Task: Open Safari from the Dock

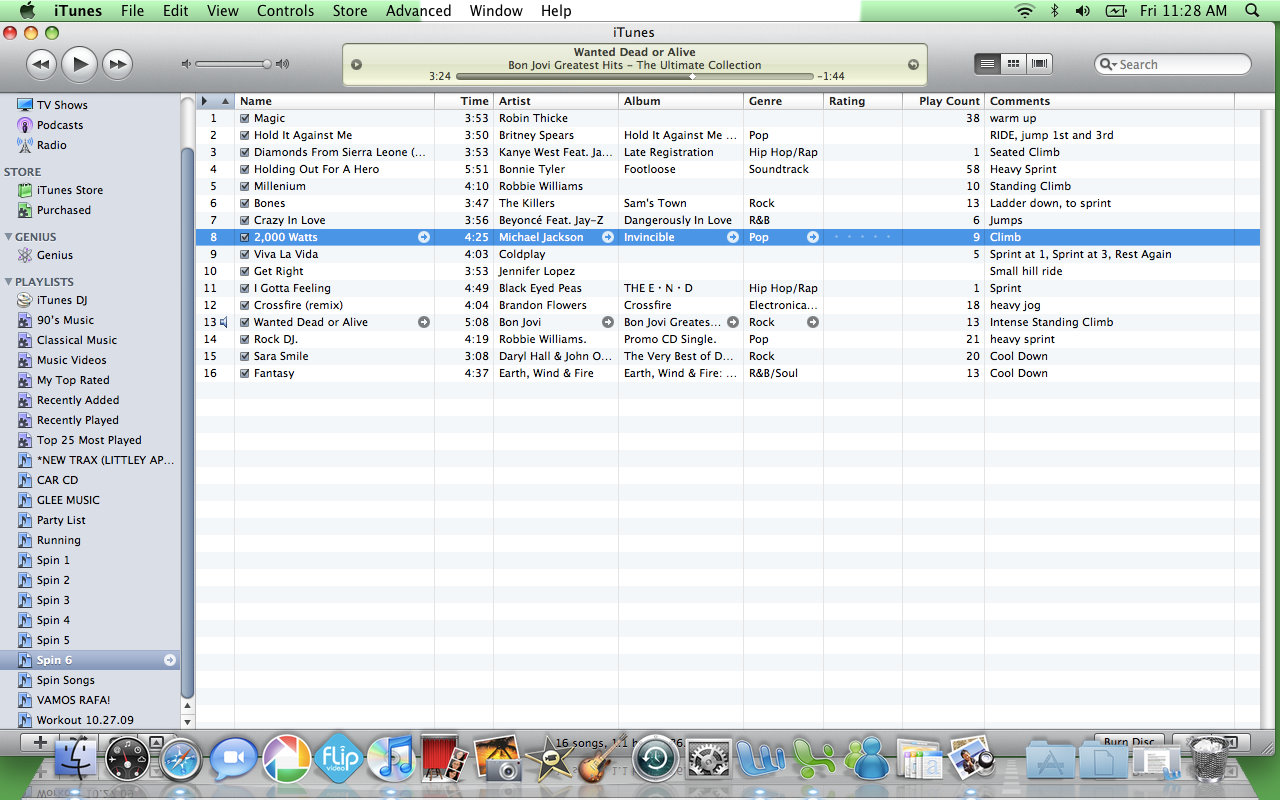Action: pyautogui.click(x=181, y=758)
